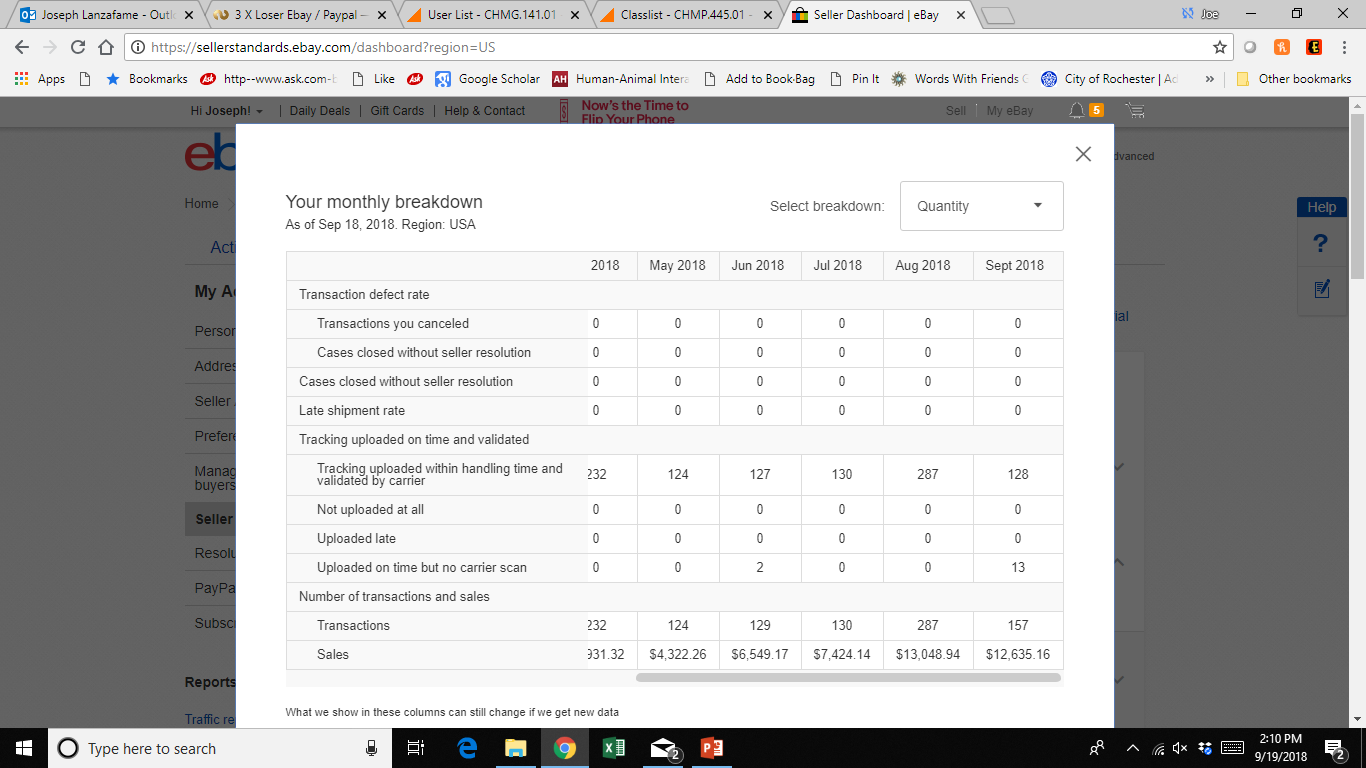This screenshot has width=1366, height=768.
Task: Open the Gift Cards link
Action: click(x=397, y=111)
